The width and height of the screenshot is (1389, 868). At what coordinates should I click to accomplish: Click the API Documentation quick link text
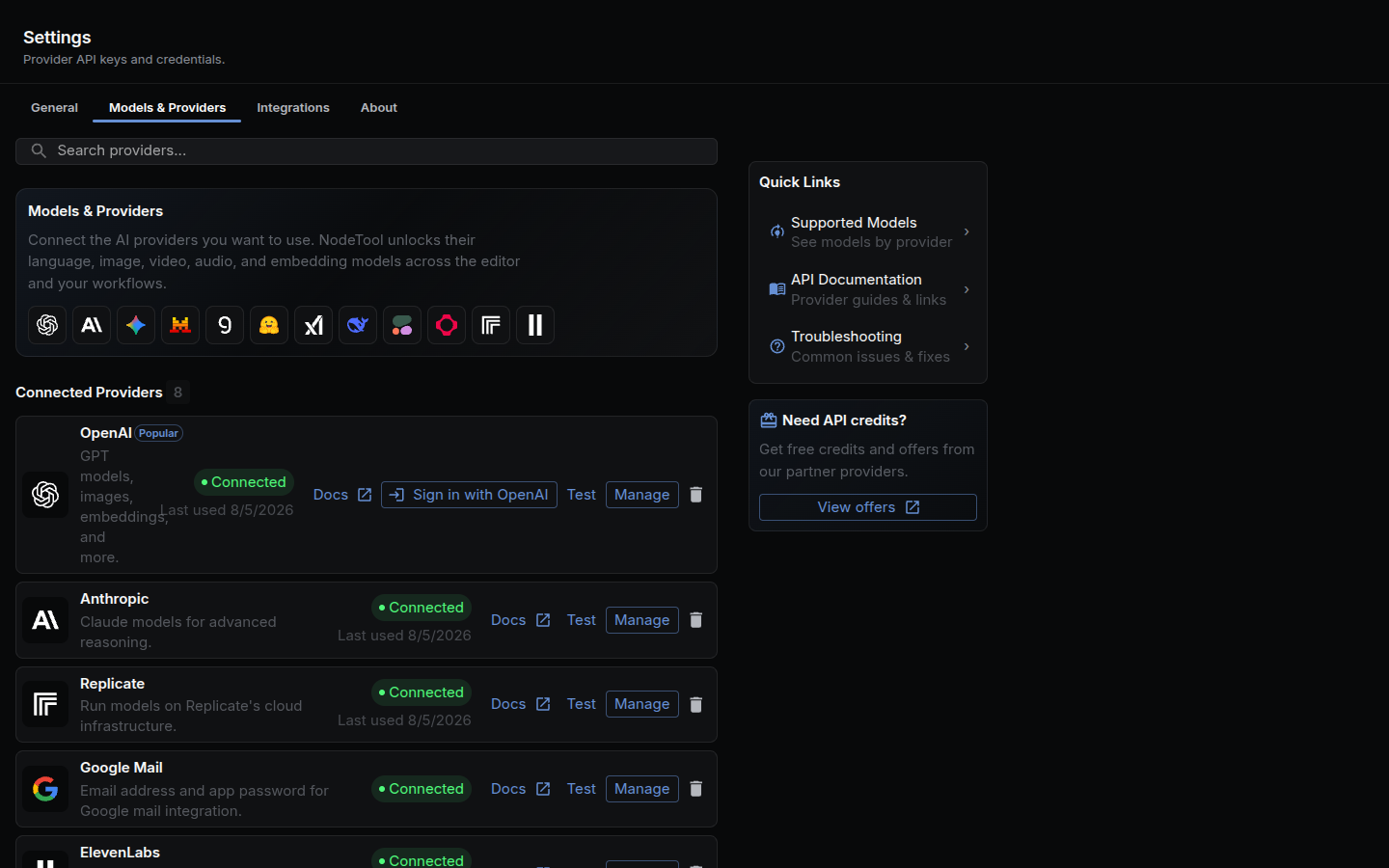tap(857, 280)
